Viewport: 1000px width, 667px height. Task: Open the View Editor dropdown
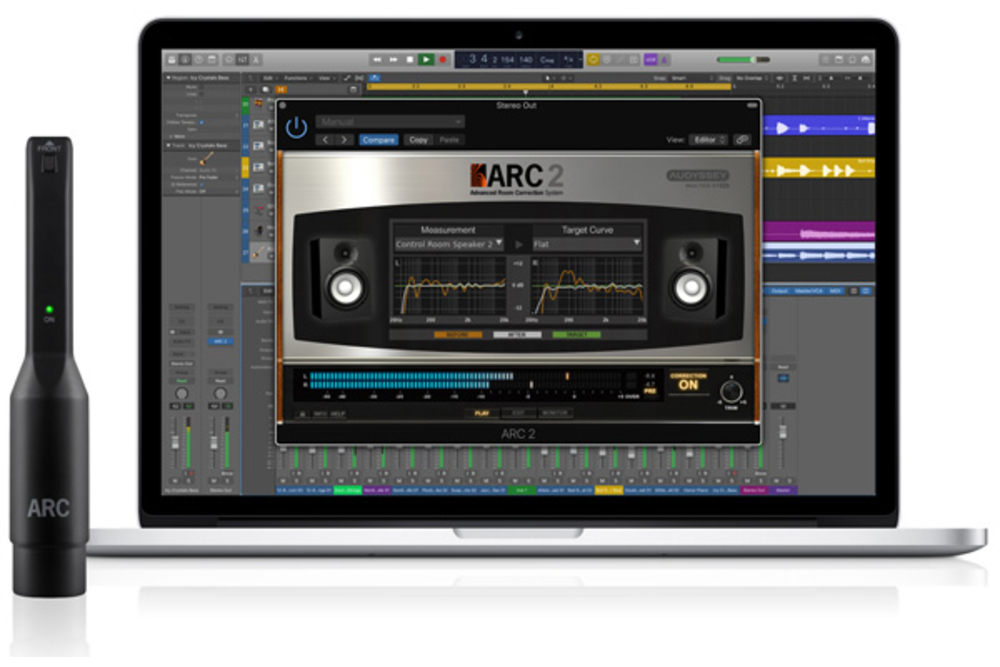click(x=709, y=140)
